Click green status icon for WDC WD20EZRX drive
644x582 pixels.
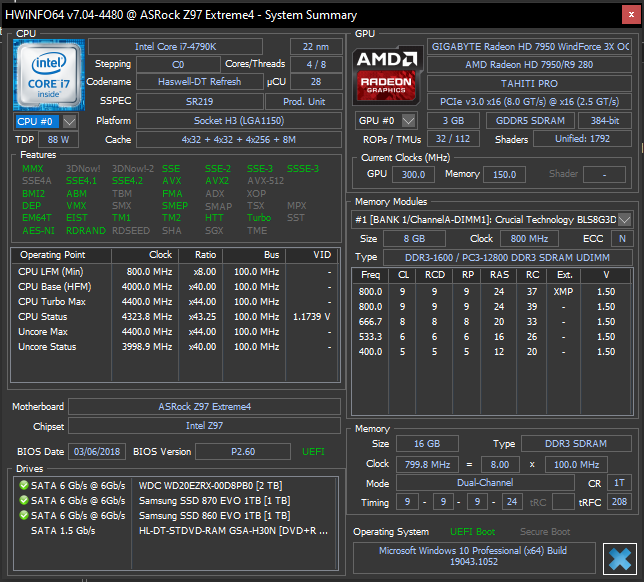point(24,485)
